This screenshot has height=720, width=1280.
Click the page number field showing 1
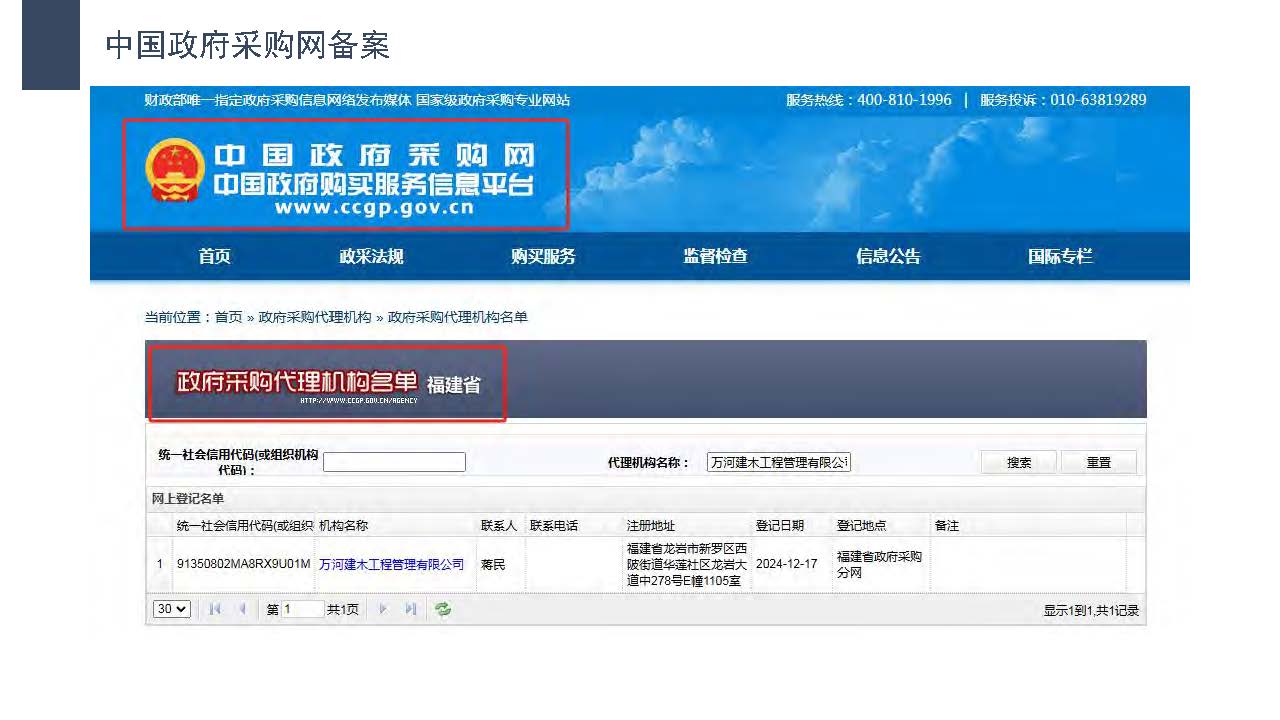[303, 609]
